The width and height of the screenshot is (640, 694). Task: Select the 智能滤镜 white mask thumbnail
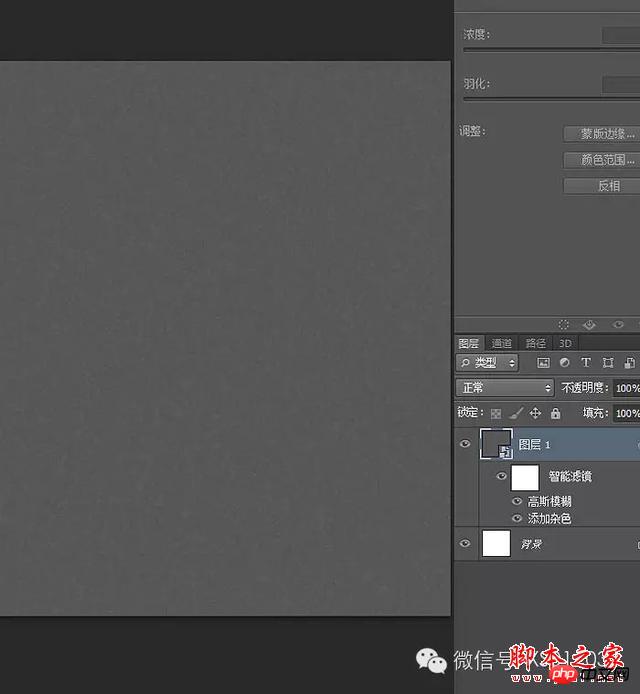[525, 477]
